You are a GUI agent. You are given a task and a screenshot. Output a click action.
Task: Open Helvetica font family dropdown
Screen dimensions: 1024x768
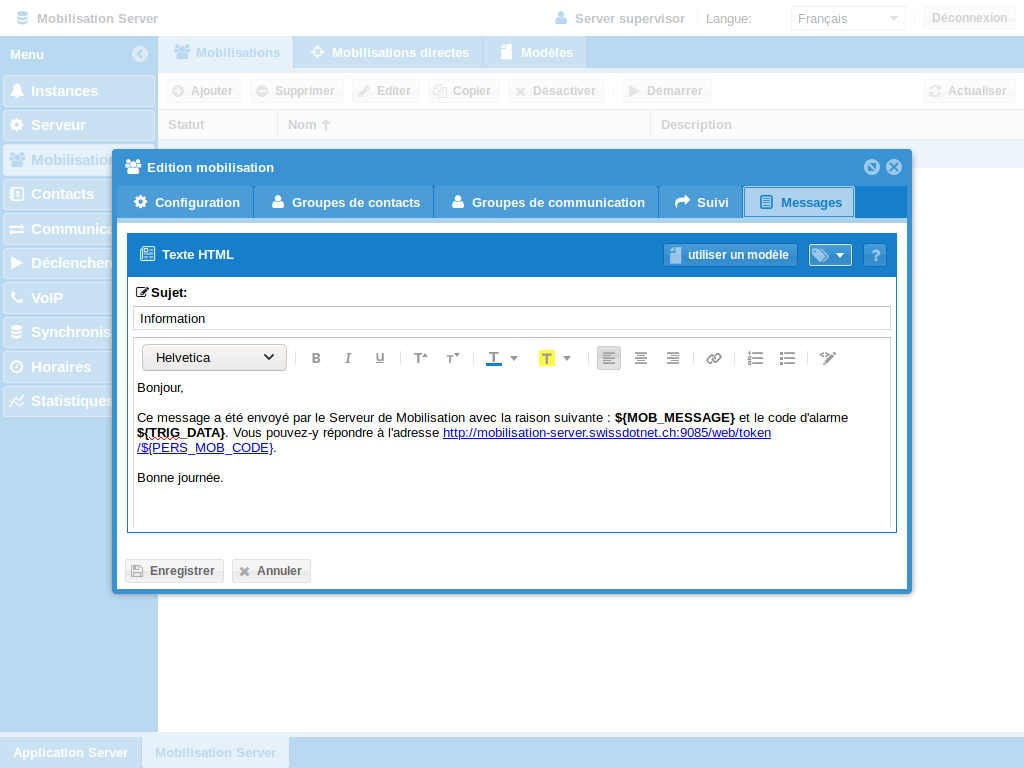coord(214,357)
